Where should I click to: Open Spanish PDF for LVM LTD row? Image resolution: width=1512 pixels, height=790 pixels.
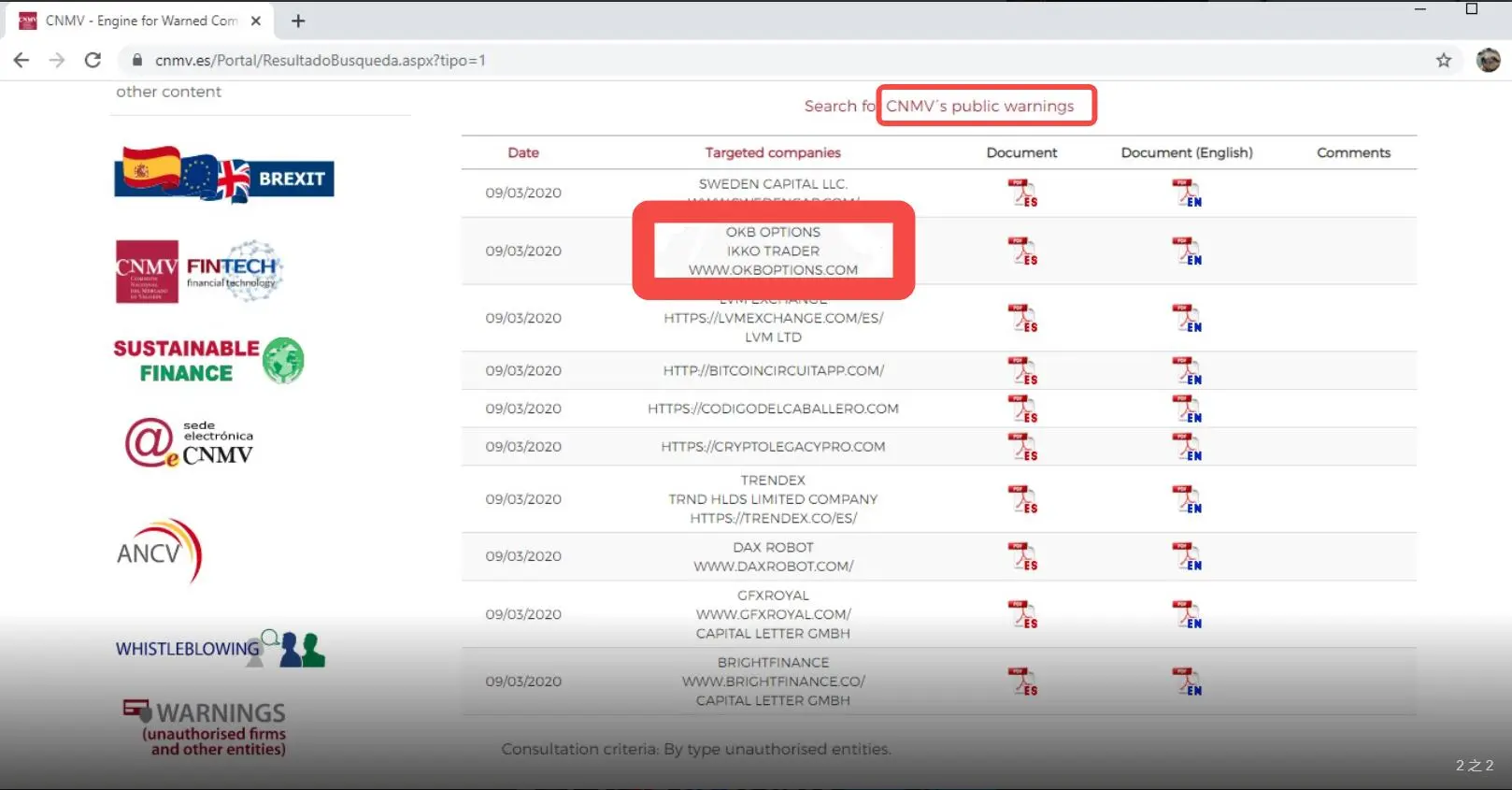[1022, 318]
